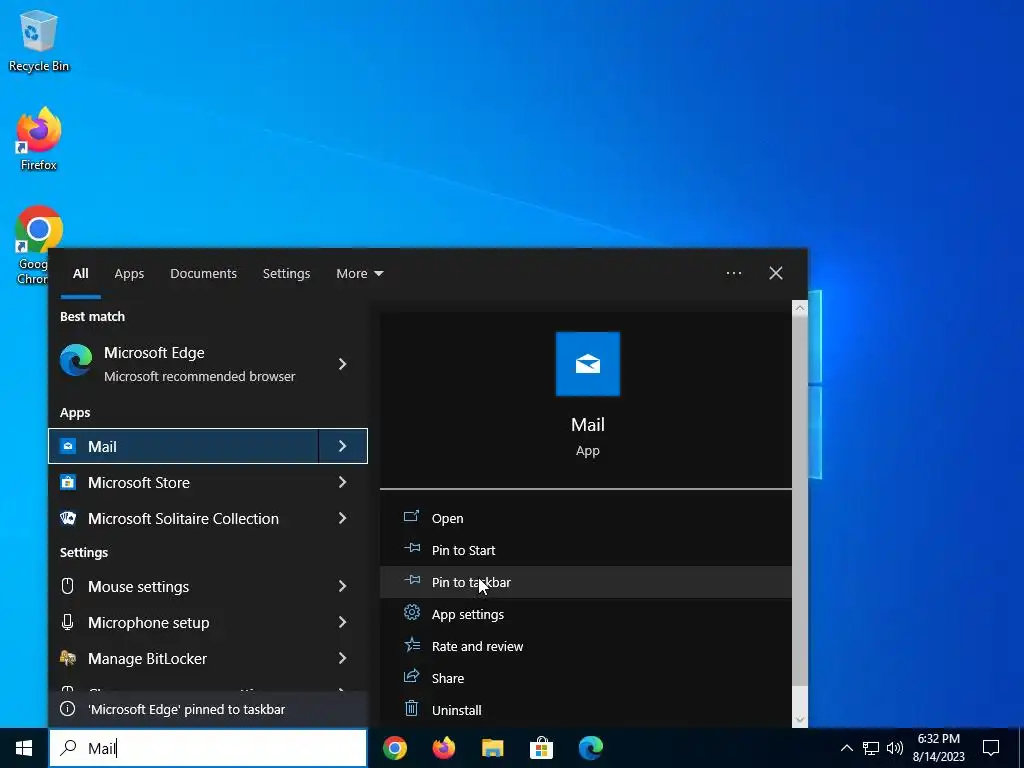The width and height of the screenshot is (1024, 768).
Task: Open Microphone setup result
Action: point(183,622)
